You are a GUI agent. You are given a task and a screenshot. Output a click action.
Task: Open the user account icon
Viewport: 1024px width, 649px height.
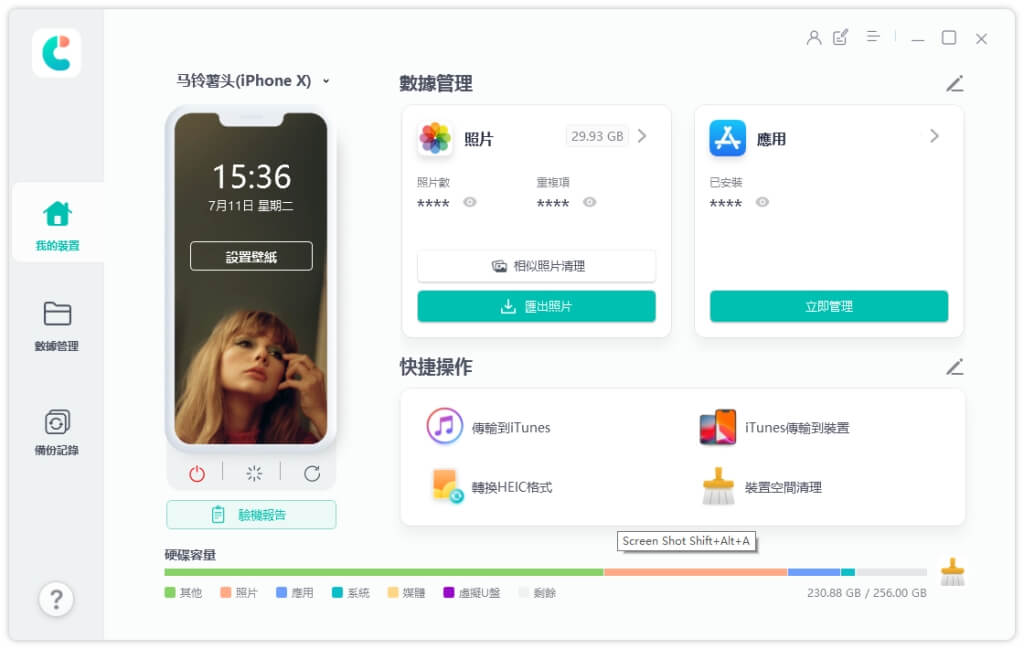[814, 38]
